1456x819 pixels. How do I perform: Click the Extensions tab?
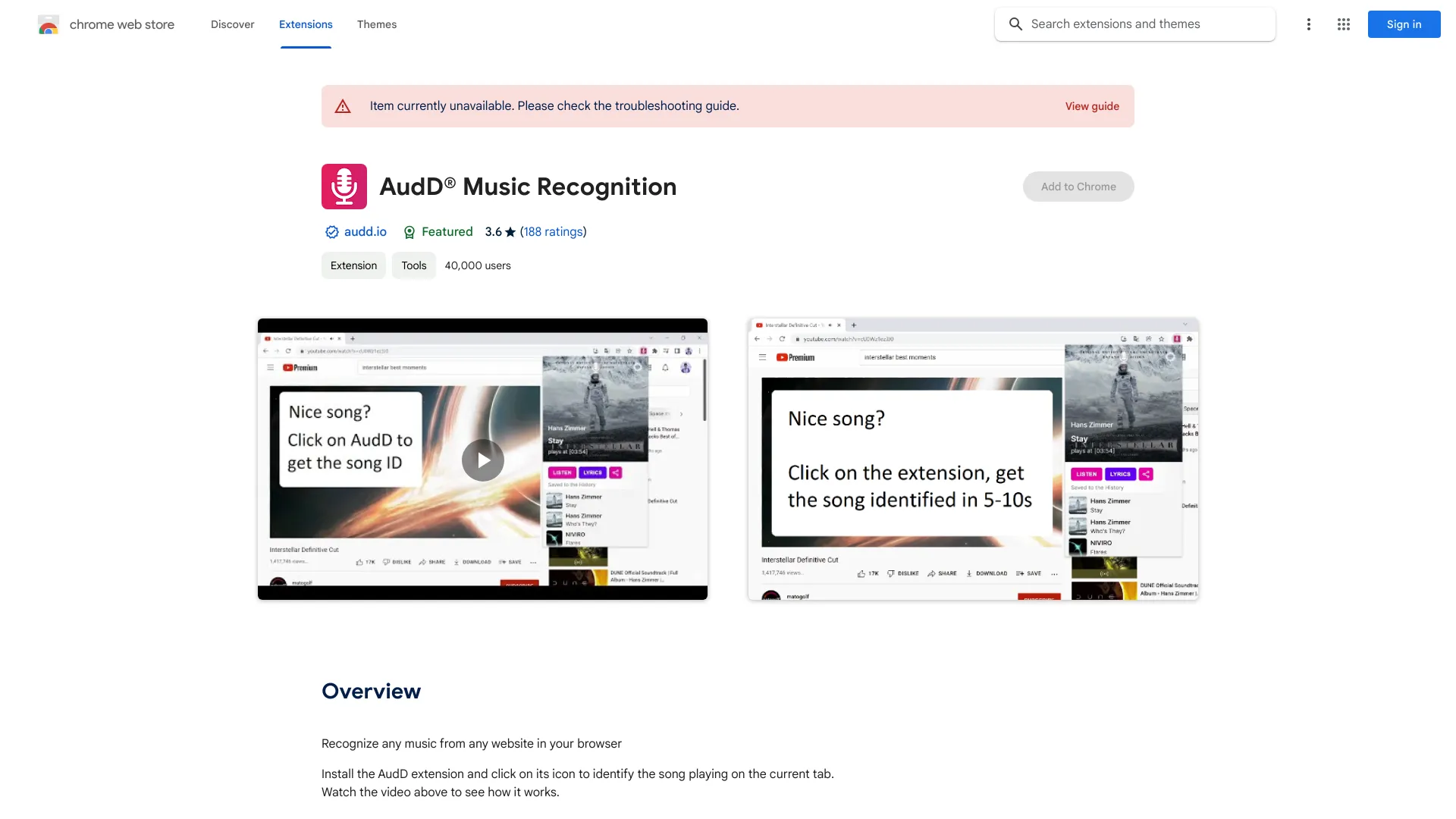point(305,24)
